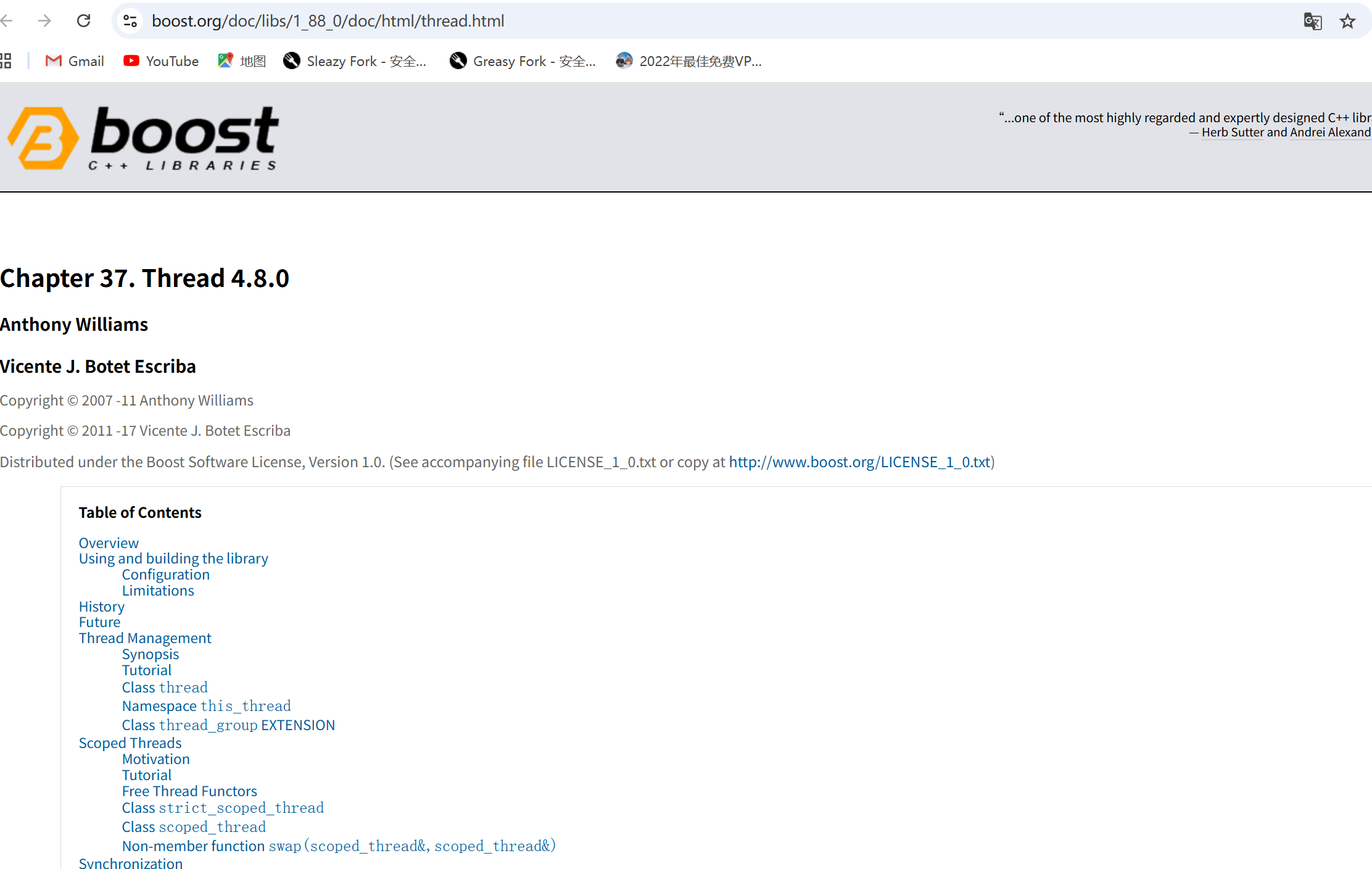Open Synopsis under Thread Management

point(150,654)
